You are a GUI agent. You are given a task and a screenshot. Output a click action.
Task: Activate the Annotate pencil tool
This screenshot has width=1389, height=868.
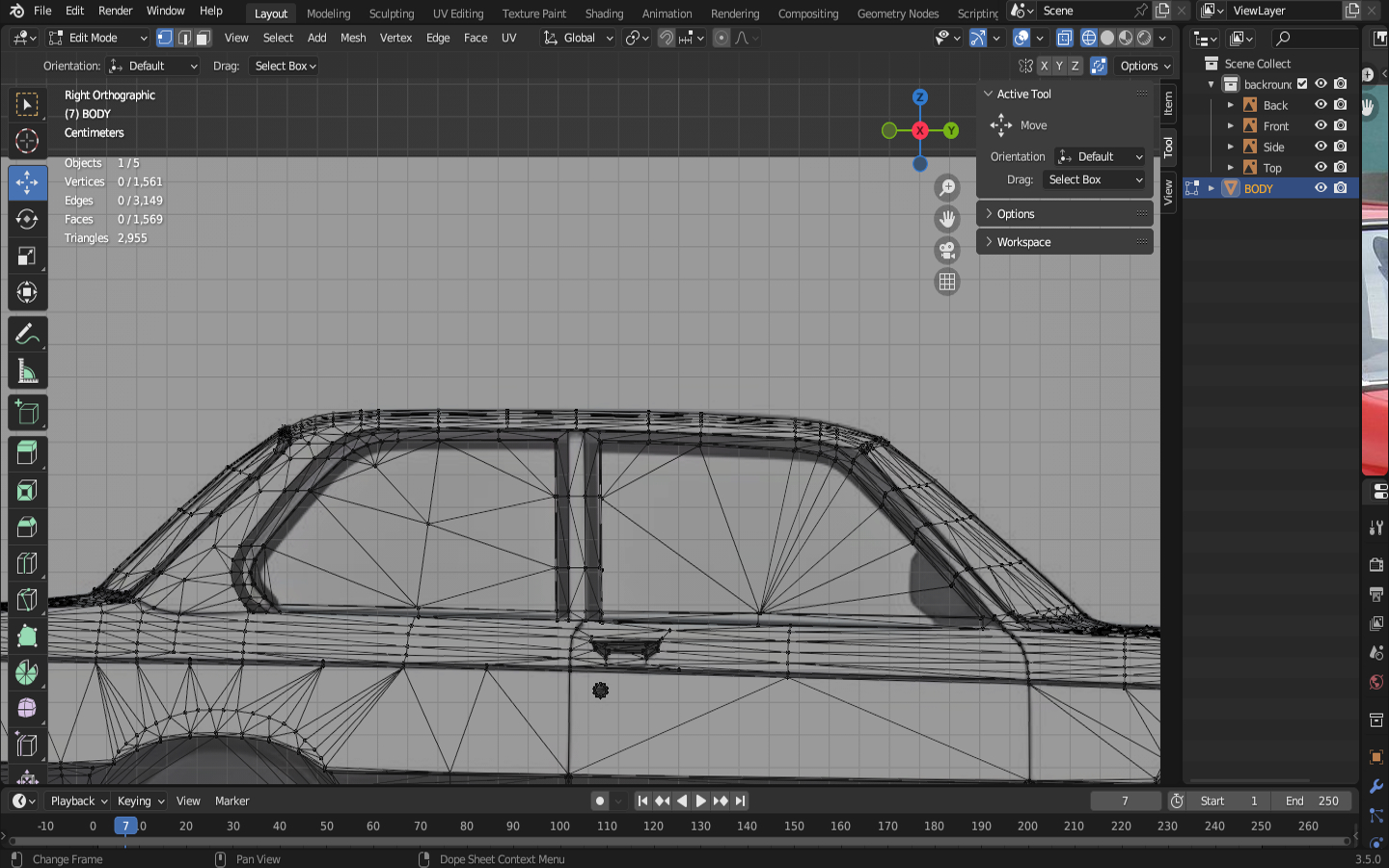27,334
